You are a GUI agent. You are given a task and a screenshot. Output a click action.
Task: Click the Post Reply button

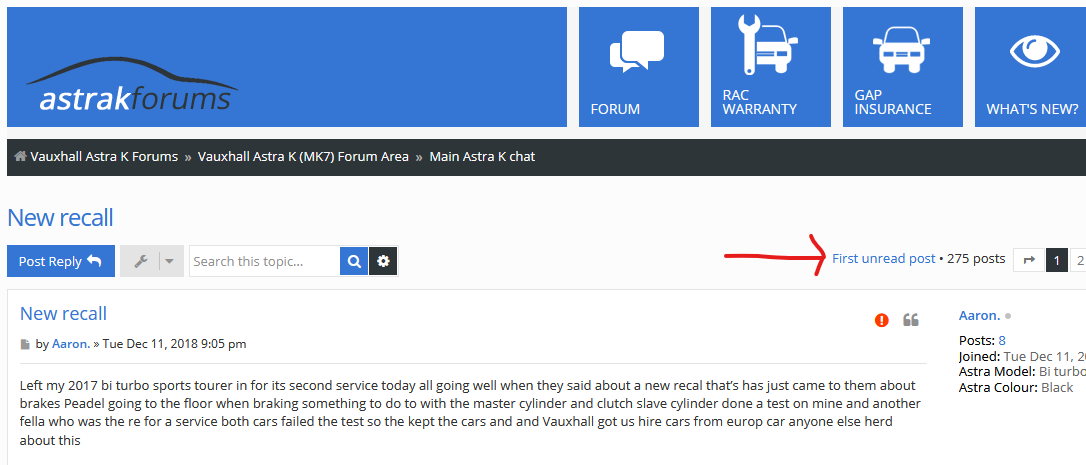pyautogui.click(x=61, y=261)
